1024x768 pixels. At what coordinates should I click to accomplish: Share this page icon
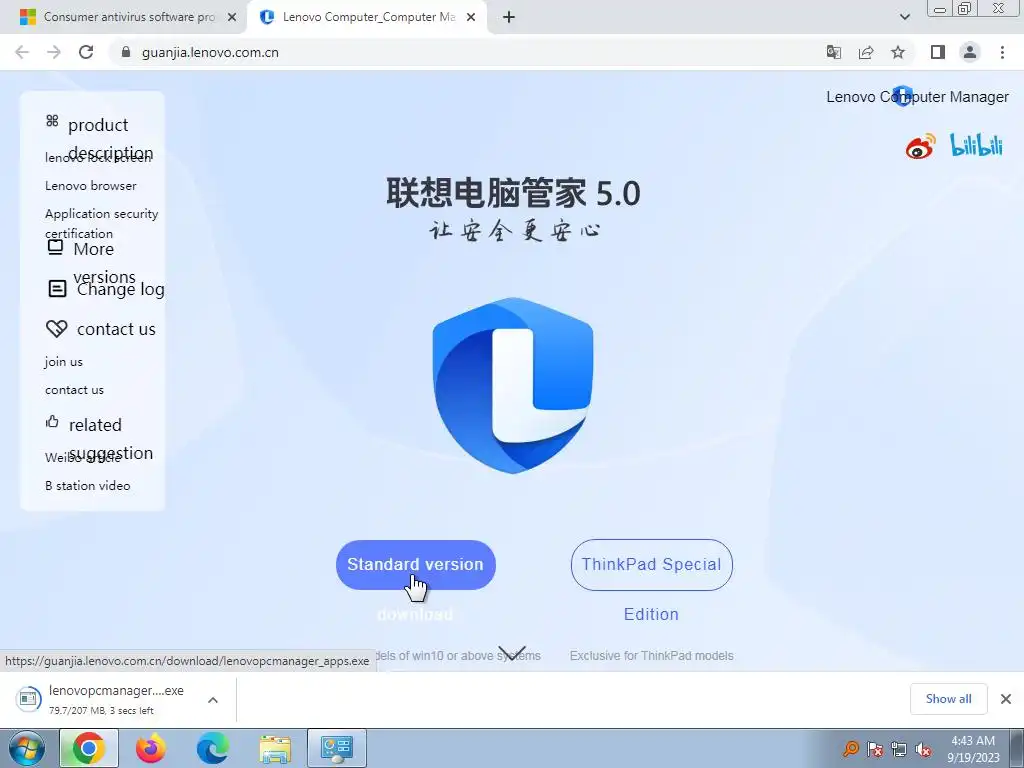pos(866,52)
